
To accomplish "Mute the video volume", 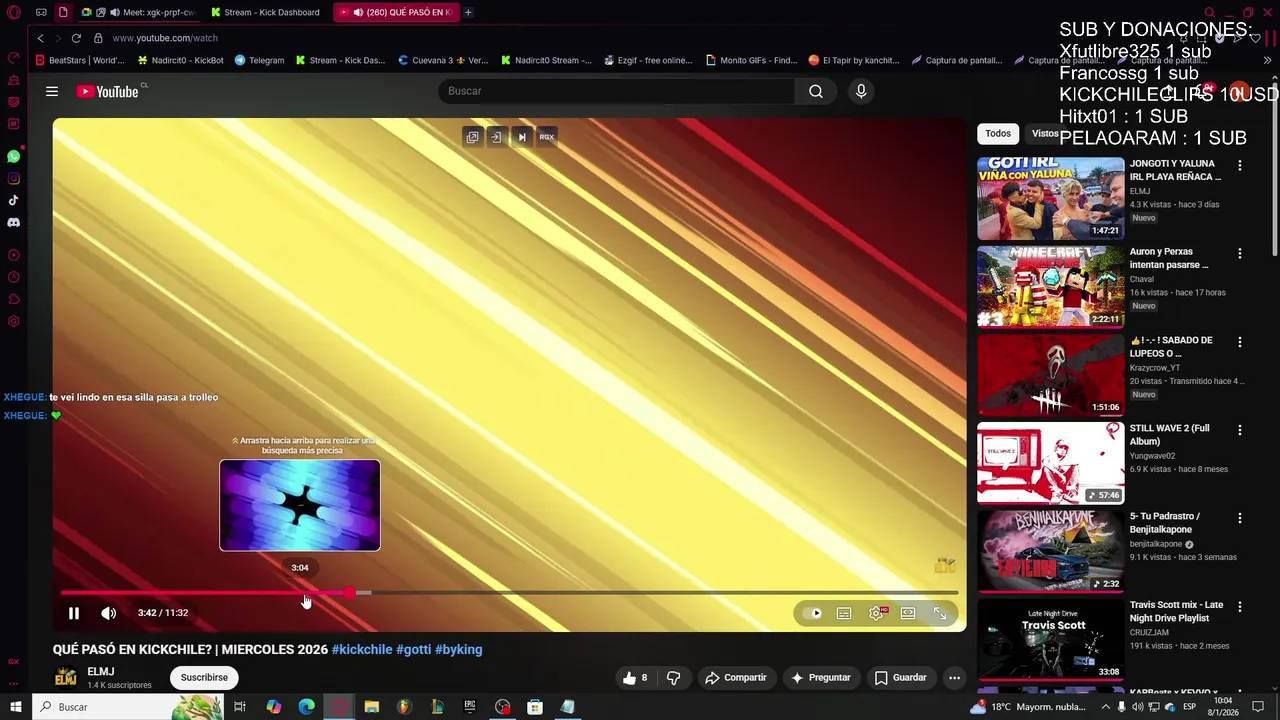I will point(108,613).
